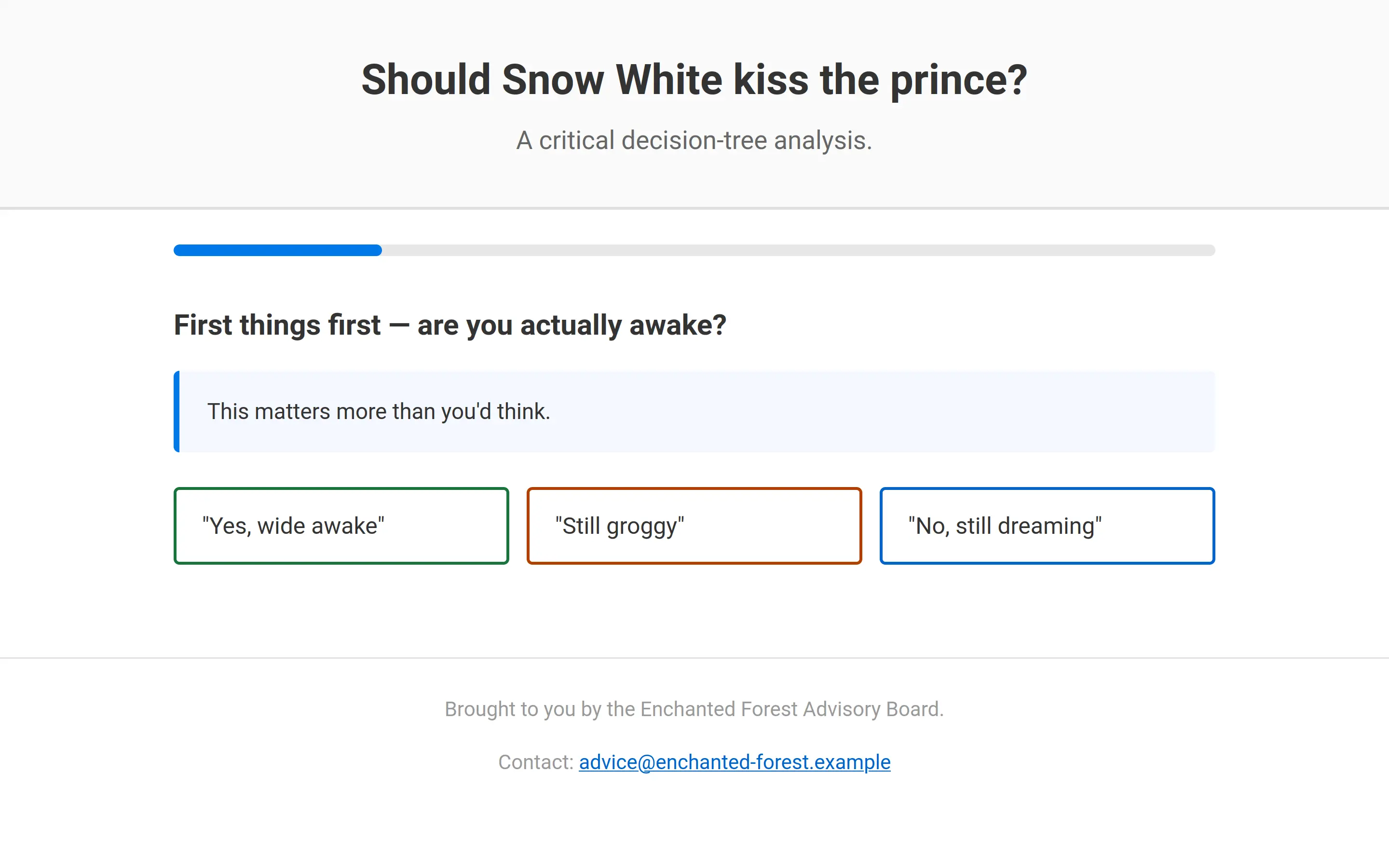
Task: Click the word "awake?" in the question
Action: [678, 325]
